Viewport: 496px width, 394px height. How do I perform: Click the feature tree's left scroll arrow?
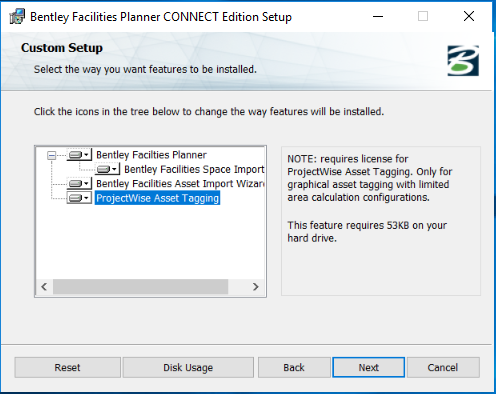(44, 287)
